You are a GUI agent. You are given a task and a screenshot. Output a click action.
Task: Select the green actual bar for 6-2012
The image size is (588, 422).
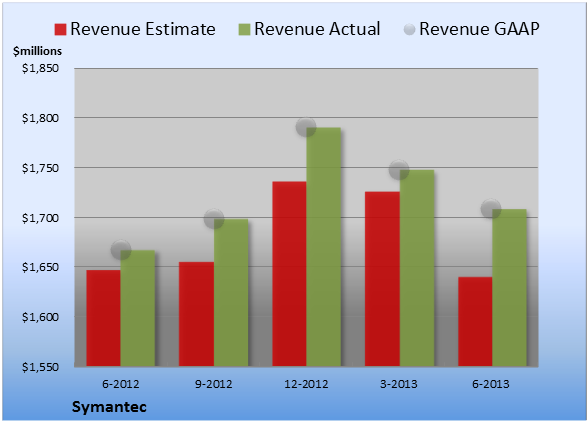[138, 308]
